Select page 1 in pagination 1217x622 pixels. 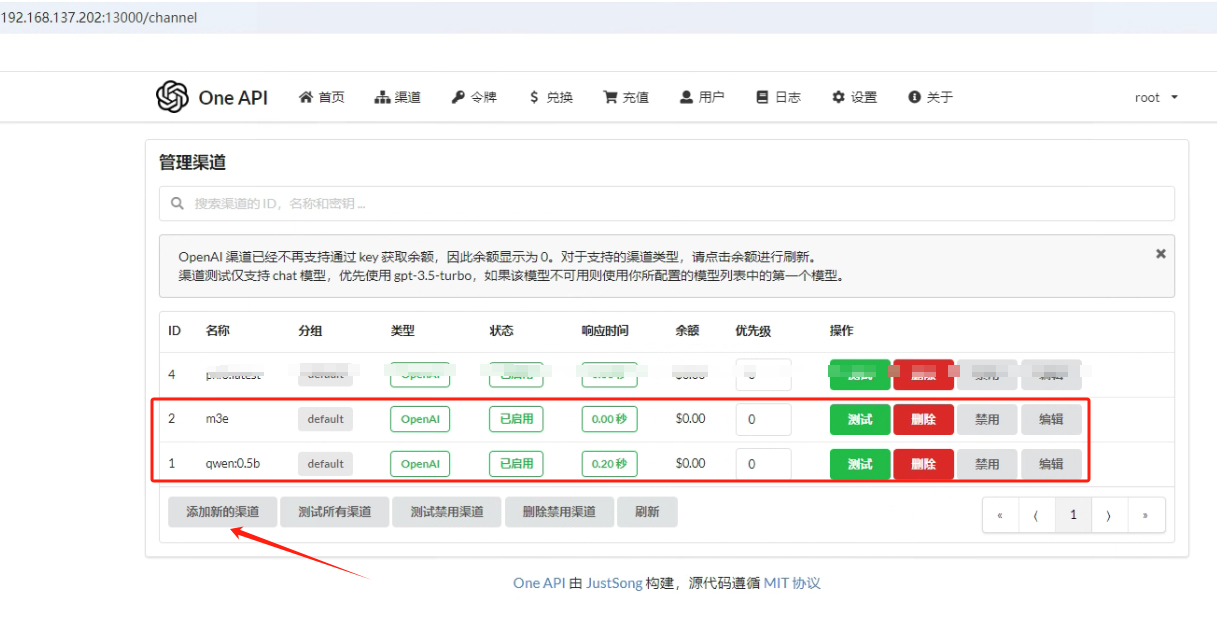[1073, 515]
